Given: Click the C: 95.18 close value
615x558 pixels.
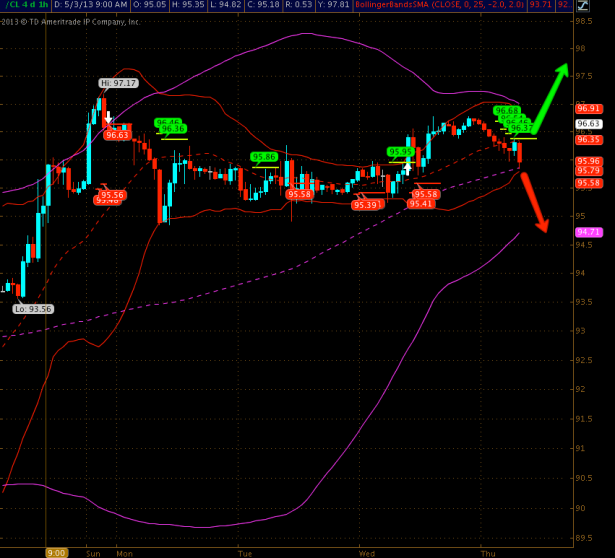Looking at the screenshot, I should click(x=265, y=5).
